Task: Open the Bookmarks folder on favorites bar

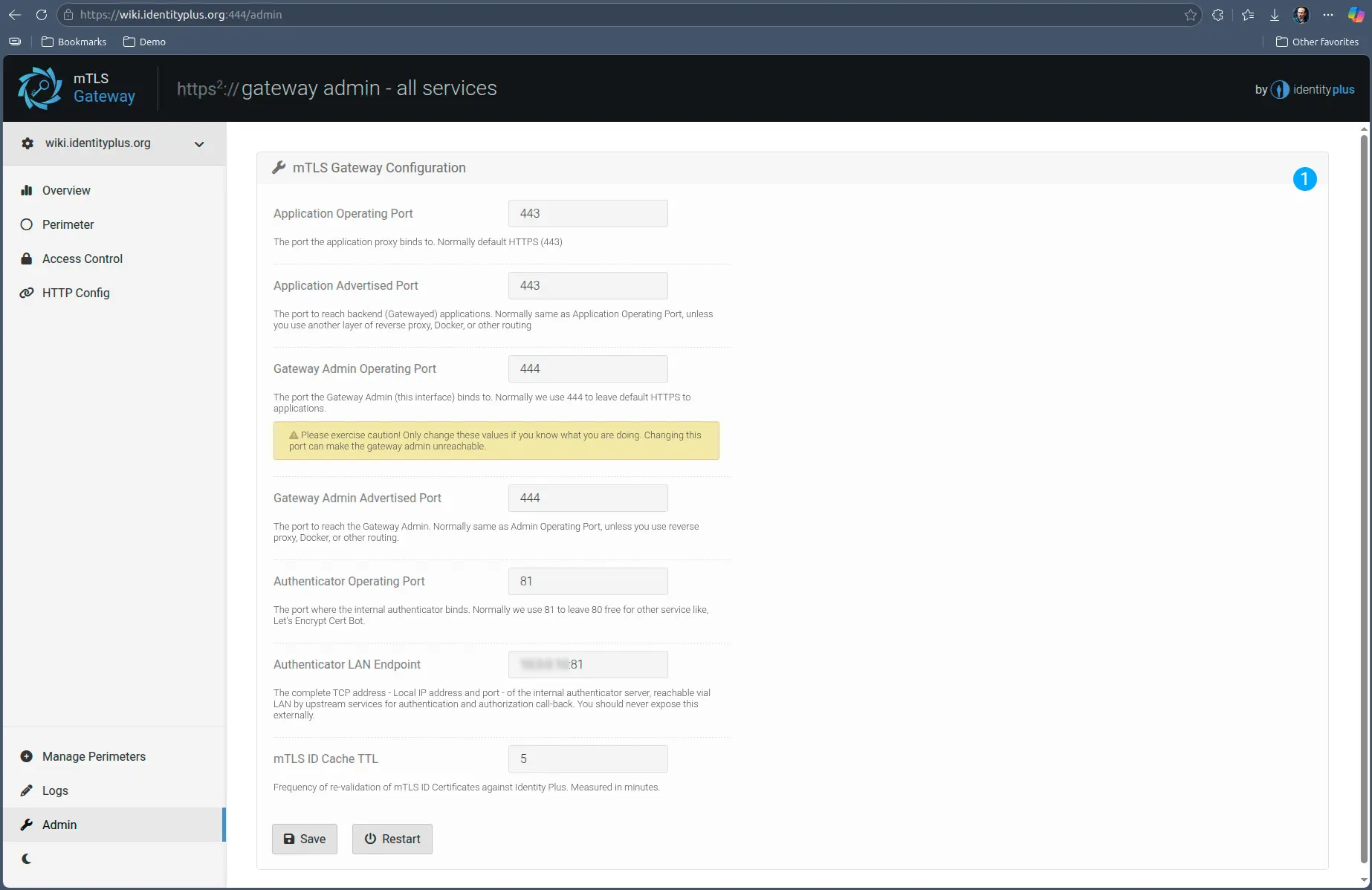Action: point(74,42)
